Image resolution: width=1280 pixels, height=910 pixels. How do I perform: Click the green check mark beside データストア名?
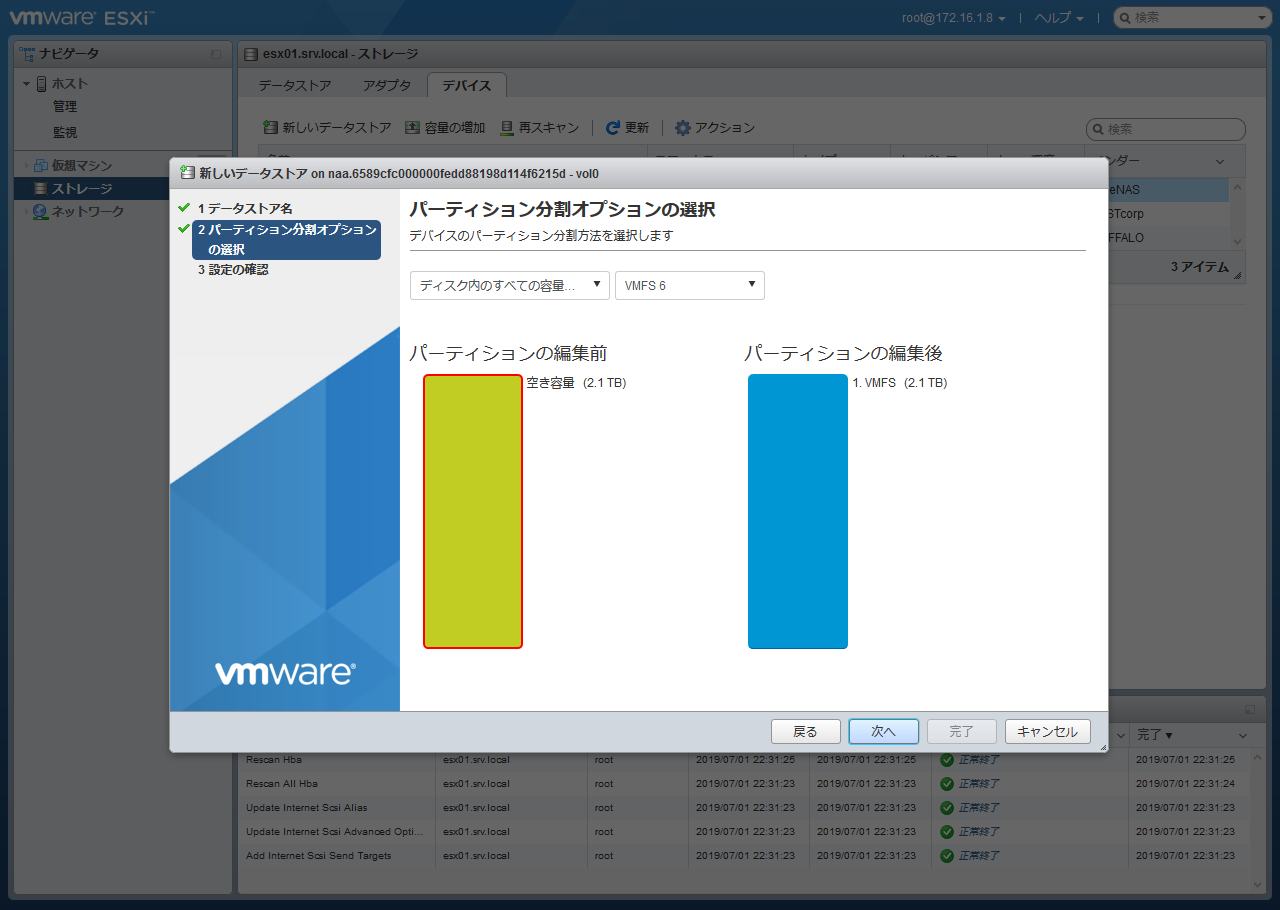point(183,208)
